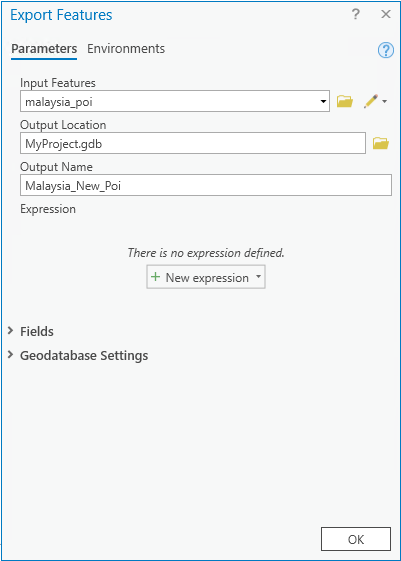Image resolution: width=401 pixels, height=561 pixels.
Task: Click the MyProject.gdb Output Location field
Action: click(193, 143)
